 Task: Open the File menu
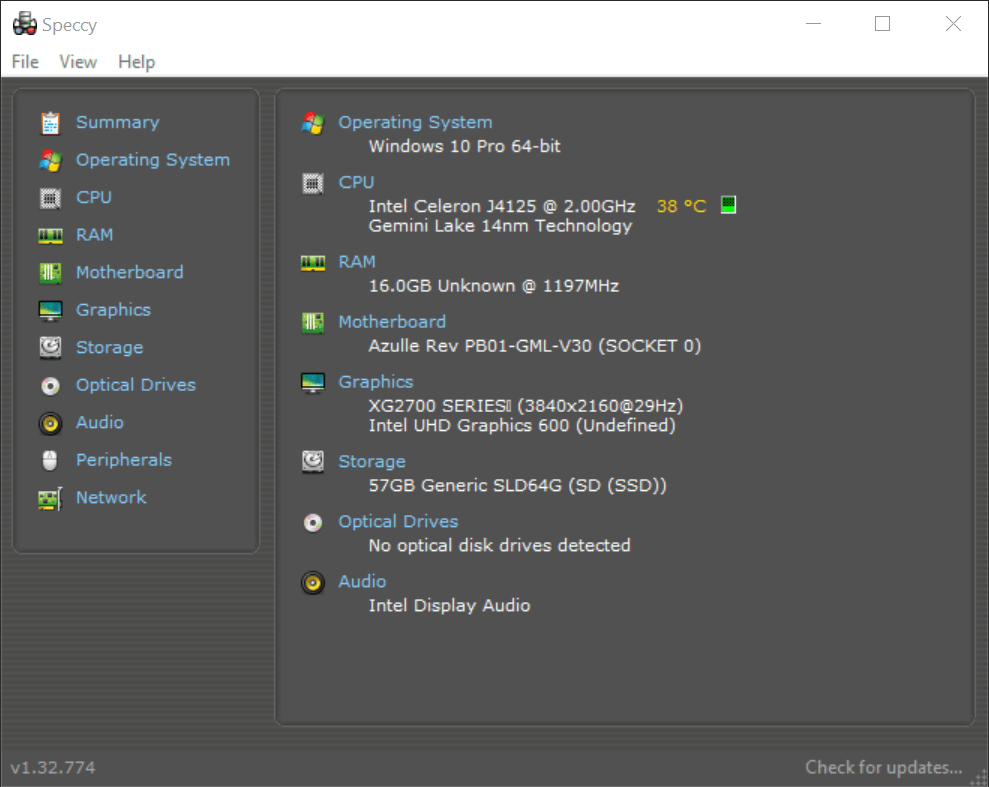click(x=25, y=62)
